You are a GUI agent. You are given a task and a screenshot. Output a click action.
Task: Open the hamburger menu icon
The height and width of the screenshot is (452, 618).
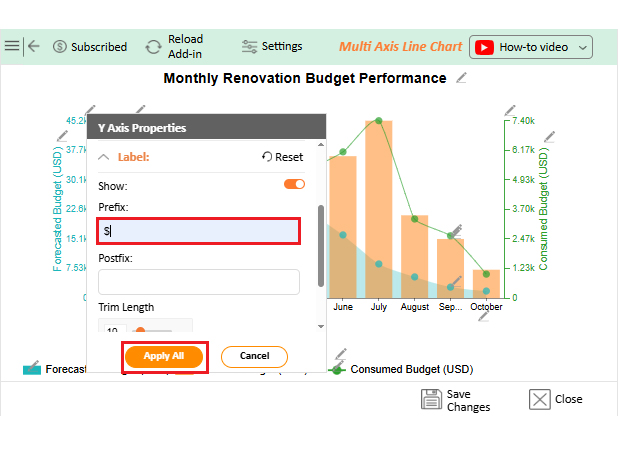(x=12, y=46)
